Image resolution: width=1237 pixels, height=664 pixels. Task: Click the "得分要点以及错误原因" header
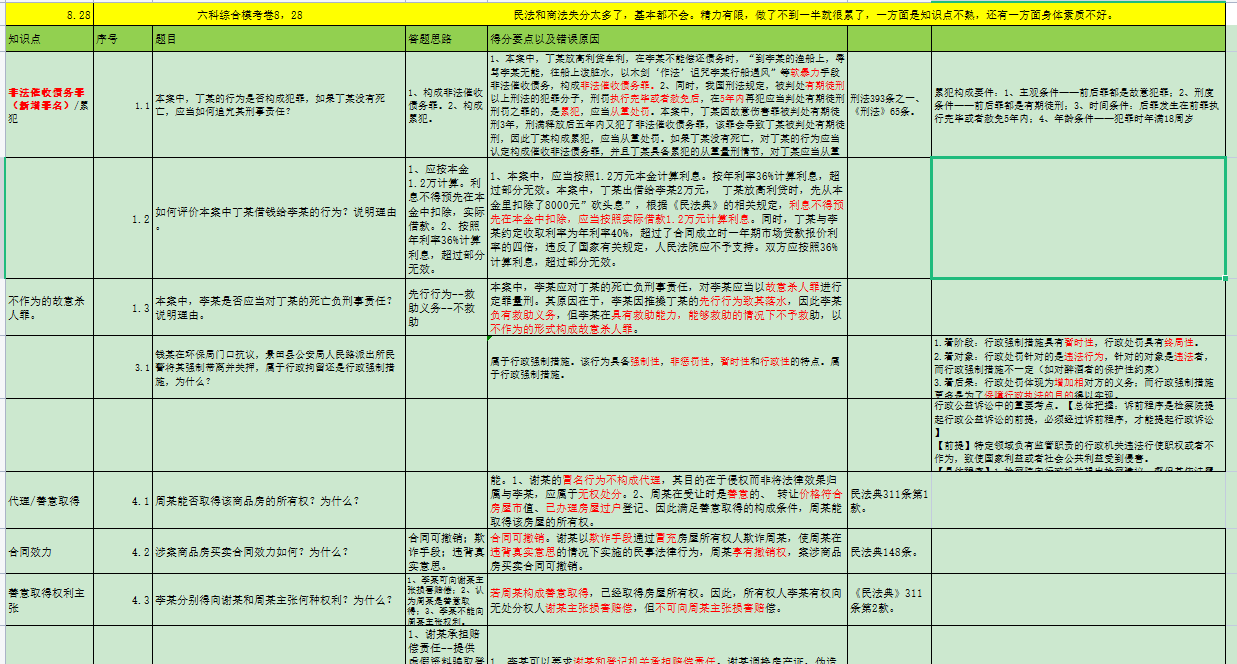pos(668,40)
